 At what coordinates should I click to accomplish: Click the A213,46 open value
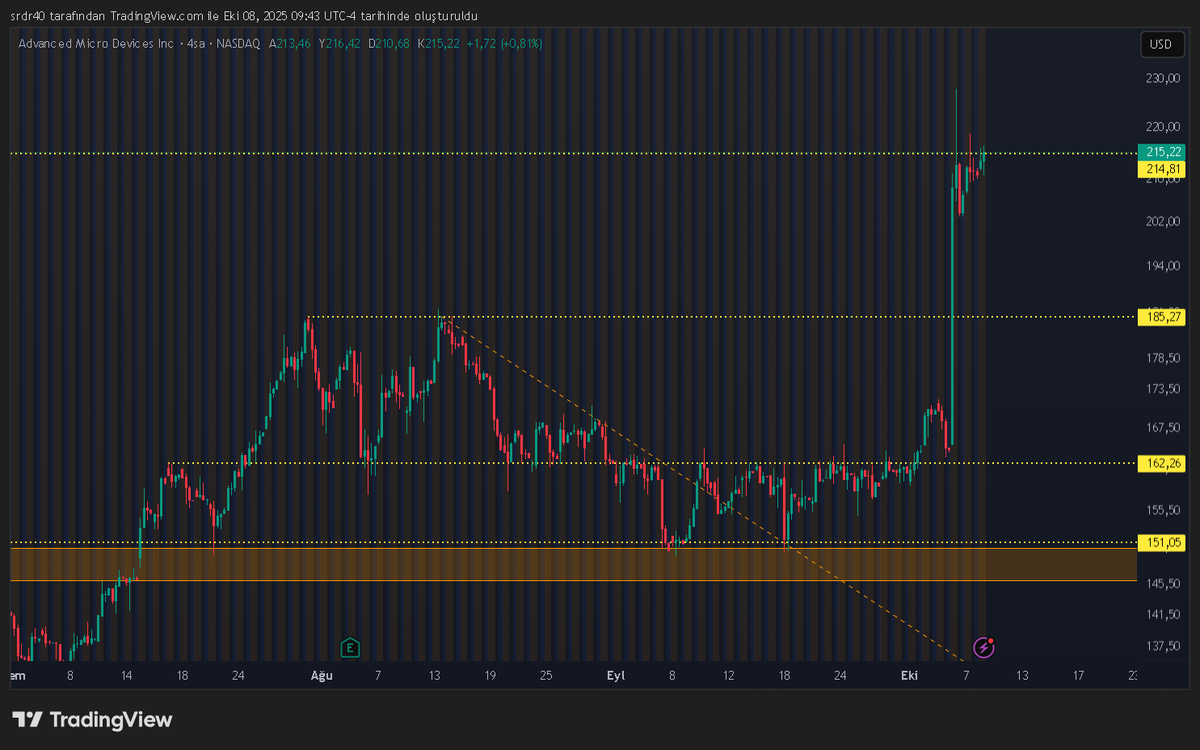coord(290,44)
